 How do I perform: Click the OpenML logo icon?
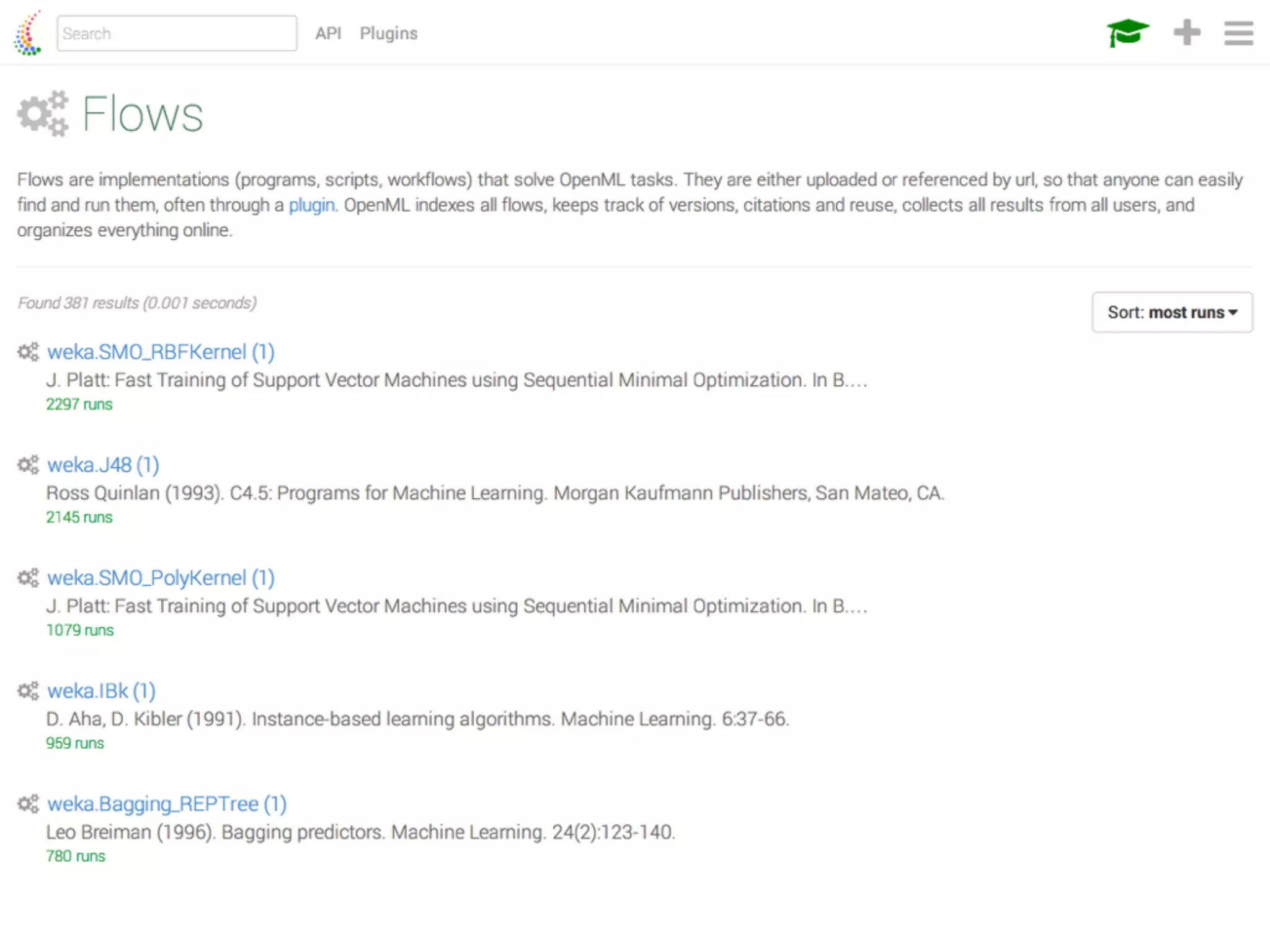(28, 33)
